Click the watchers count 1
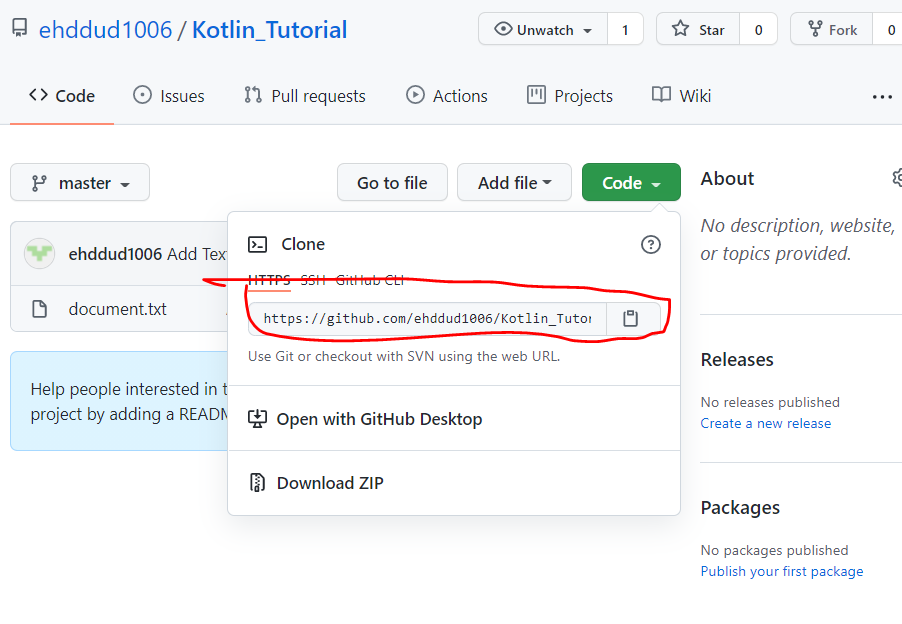 (x=625, y=29)
